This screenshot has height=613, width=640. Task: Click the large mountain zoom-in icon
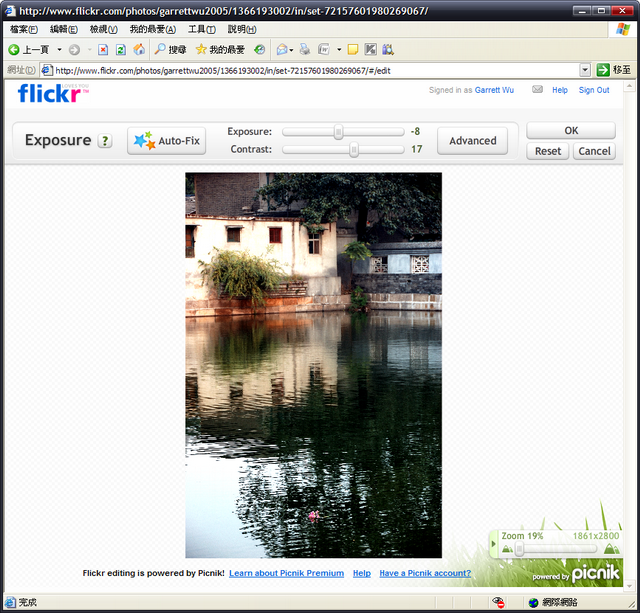[x=611, y=548]
